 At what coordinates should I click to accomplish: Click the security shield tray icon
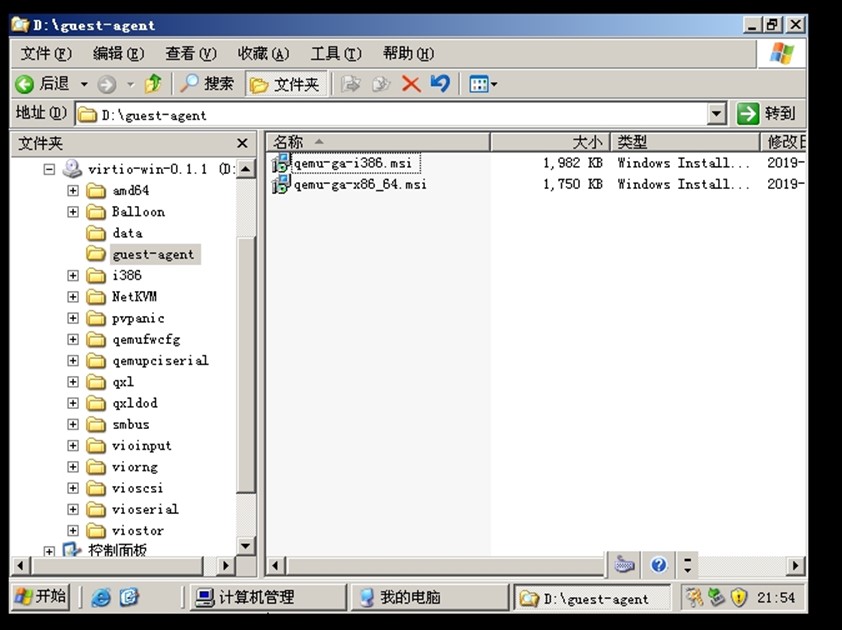(x=739, y=597)
